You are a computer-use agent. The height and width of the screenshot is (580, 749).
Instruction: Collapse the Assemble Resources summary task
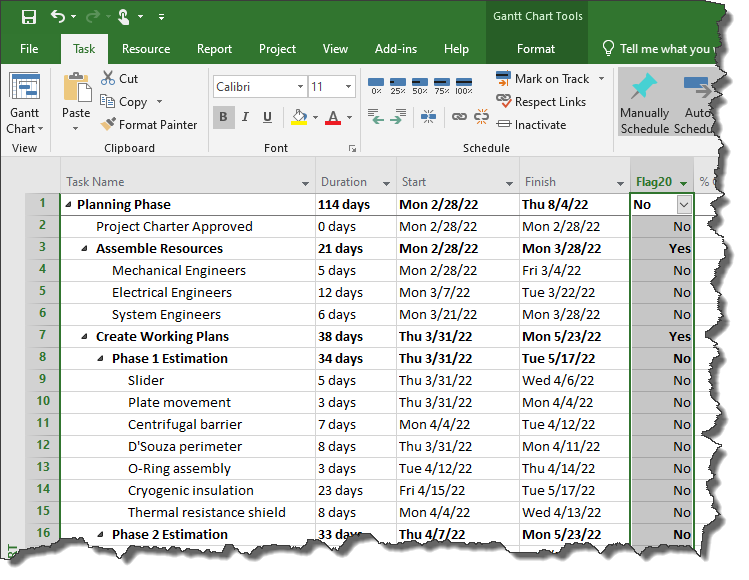(x=85, y=248)
